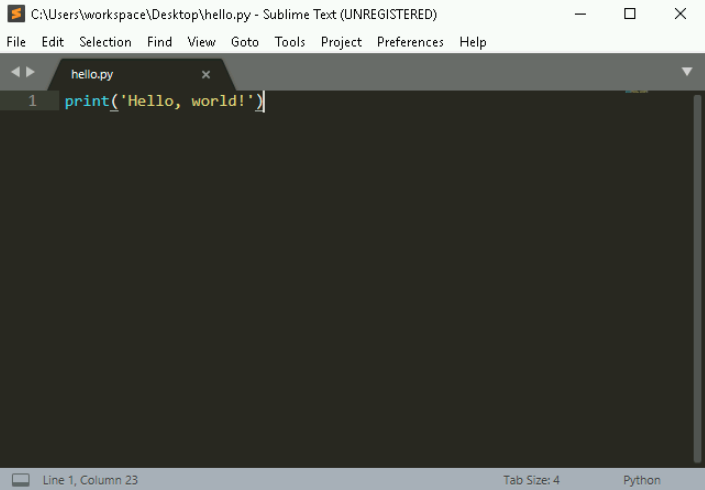The image size is (705, 490).
Task: Close the hello.py tab
Action: pos(206,74)
